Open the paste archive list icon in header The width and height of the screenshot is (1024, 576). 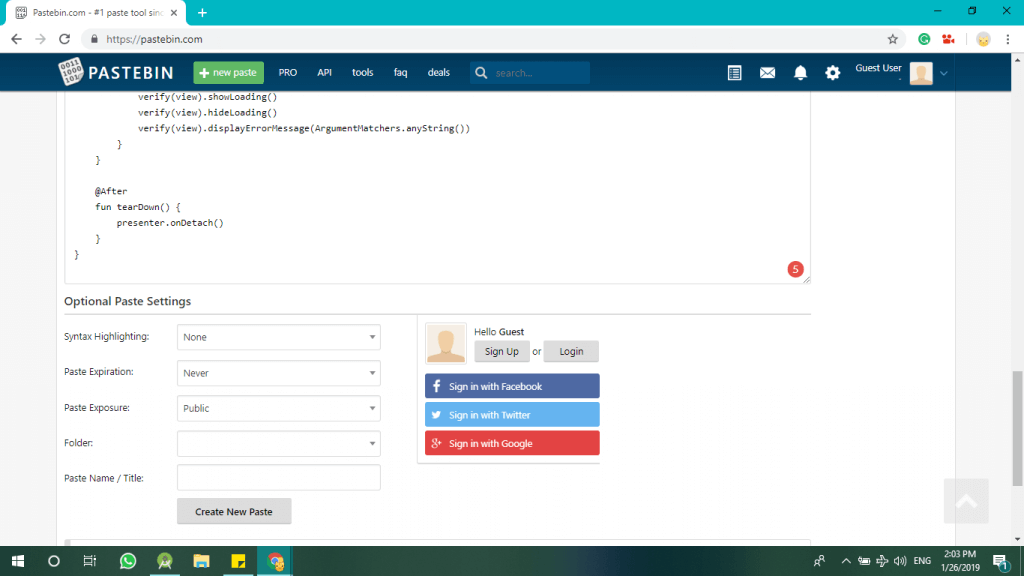735,72
